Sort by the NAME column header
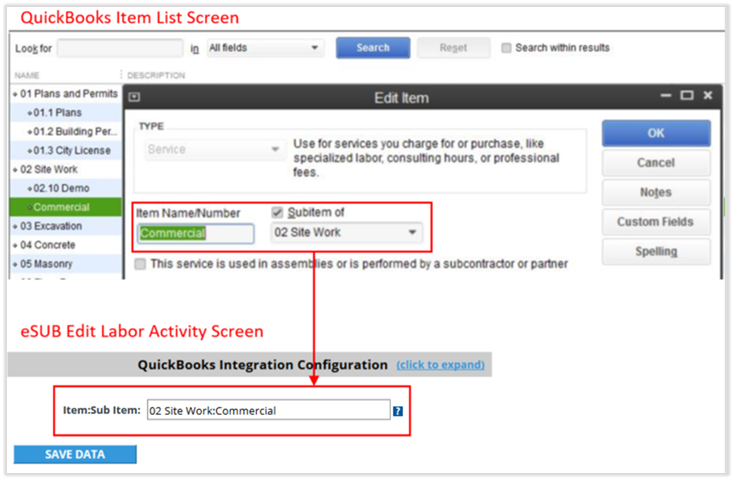 (x=27, y=75)
